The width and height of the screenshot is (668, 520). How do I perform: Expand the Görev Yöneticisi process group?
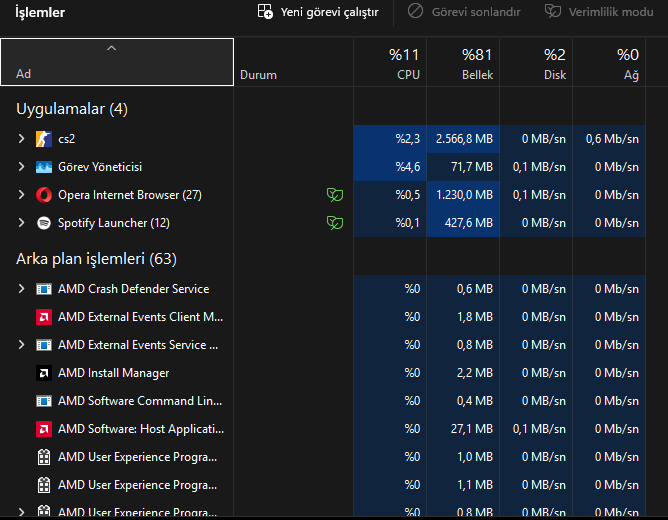point(21,167)
